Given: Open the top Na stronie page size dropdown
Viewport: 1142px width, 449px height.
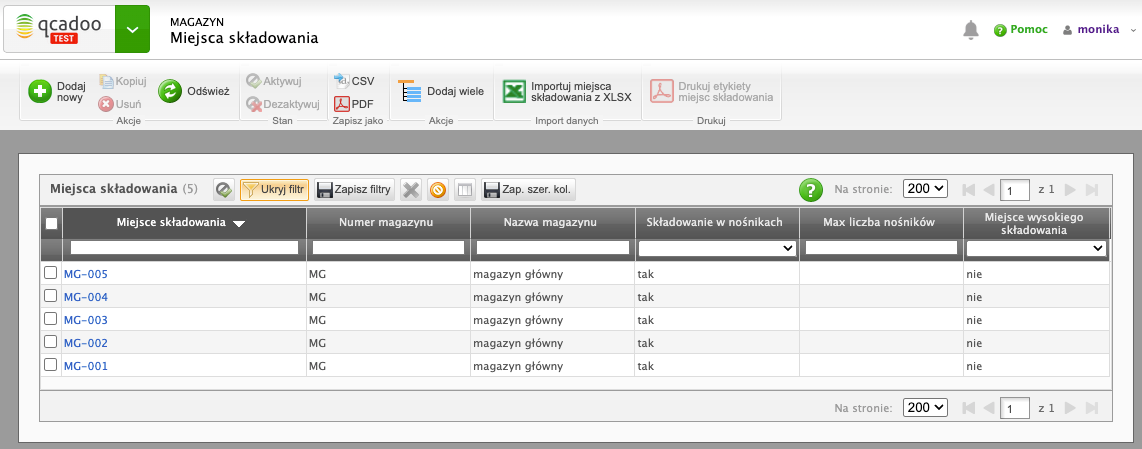Looking at the screenshot, I should point(924,188).
